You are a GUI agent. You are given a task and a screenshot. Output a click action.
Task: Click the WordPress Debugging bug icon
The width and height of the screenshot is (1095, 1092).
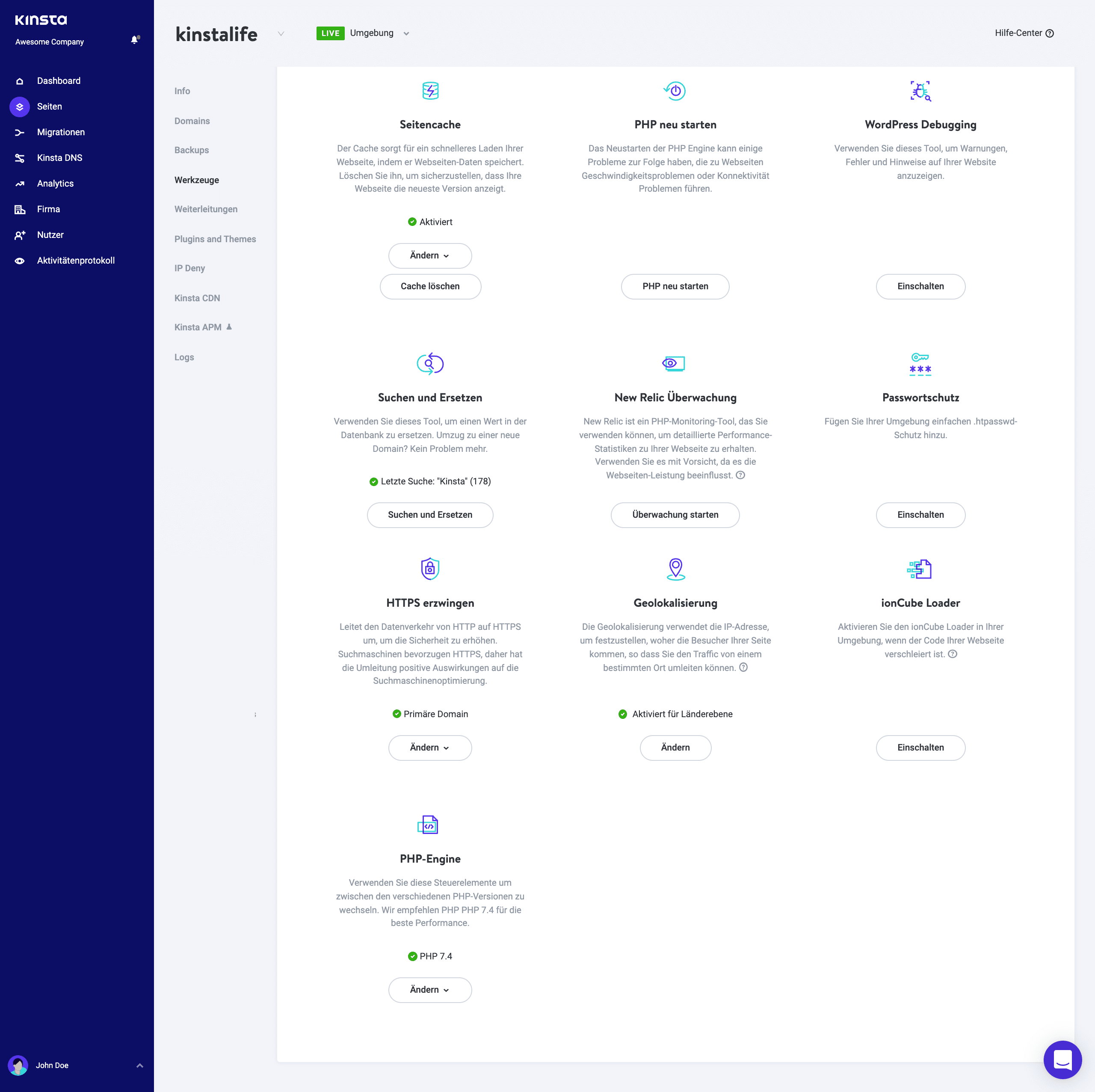920,90
